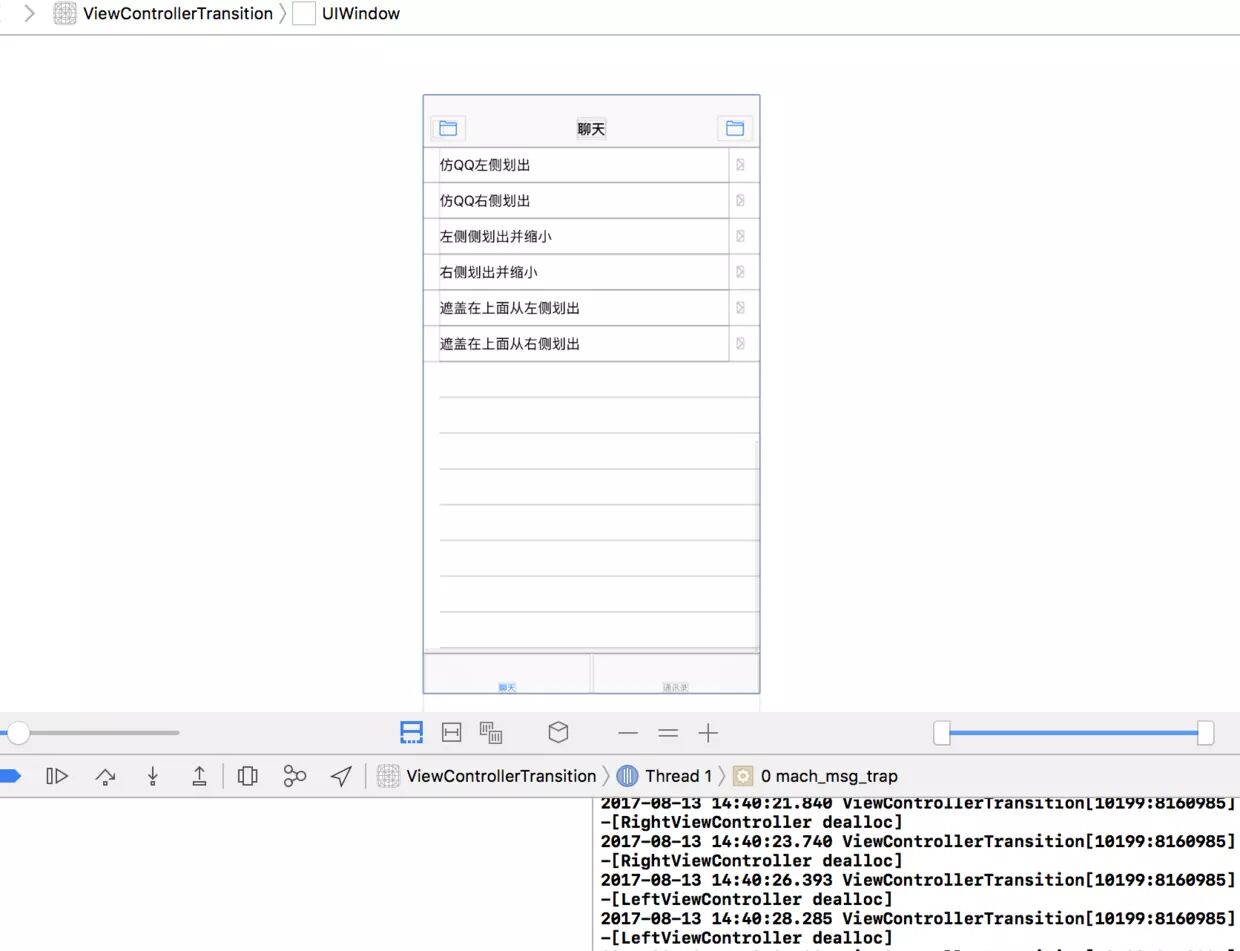1240x951 pixels.
Task: Click the disclosure chevron of 遮盖在上面从右侧划出 row
Action: click(x=740, y=344)
